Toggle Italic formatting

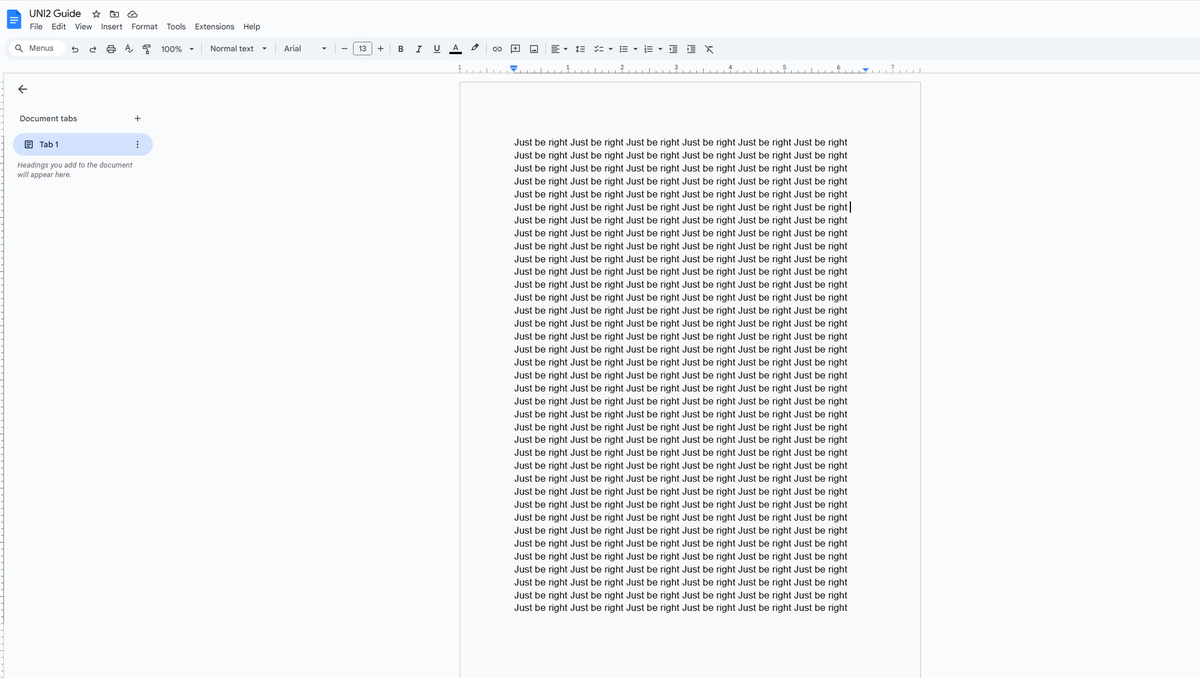419,49
